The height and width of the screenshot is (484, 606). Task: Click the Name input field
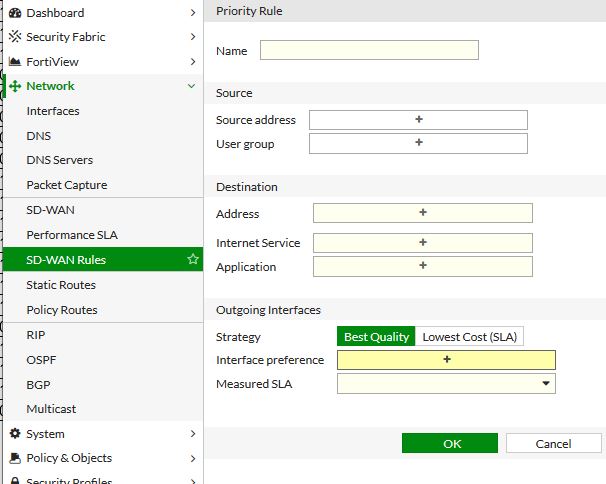tap(369, 50)
